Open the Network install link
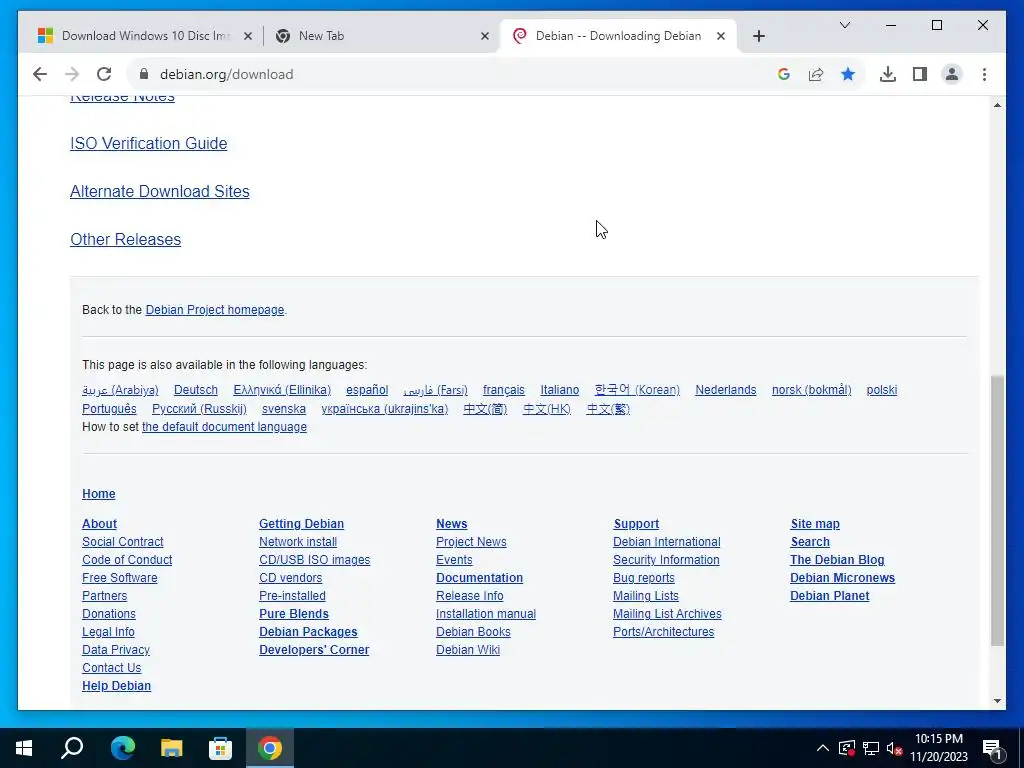Image resolution: width=1024 pixels, height=768 pixels. coord(298,542)
